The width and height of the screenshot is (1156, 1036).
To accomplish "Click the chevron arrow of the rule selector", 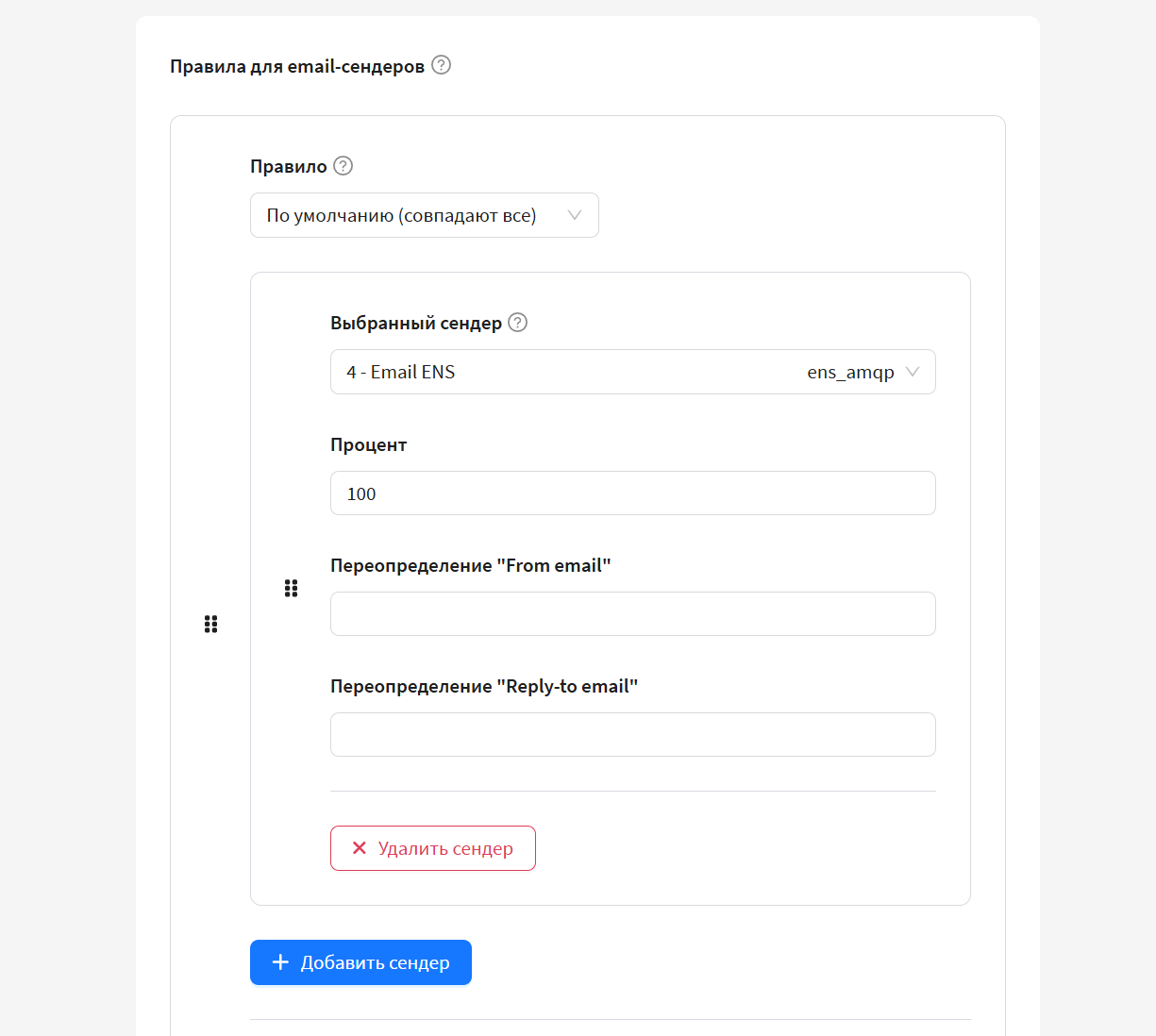I will 574,215.
